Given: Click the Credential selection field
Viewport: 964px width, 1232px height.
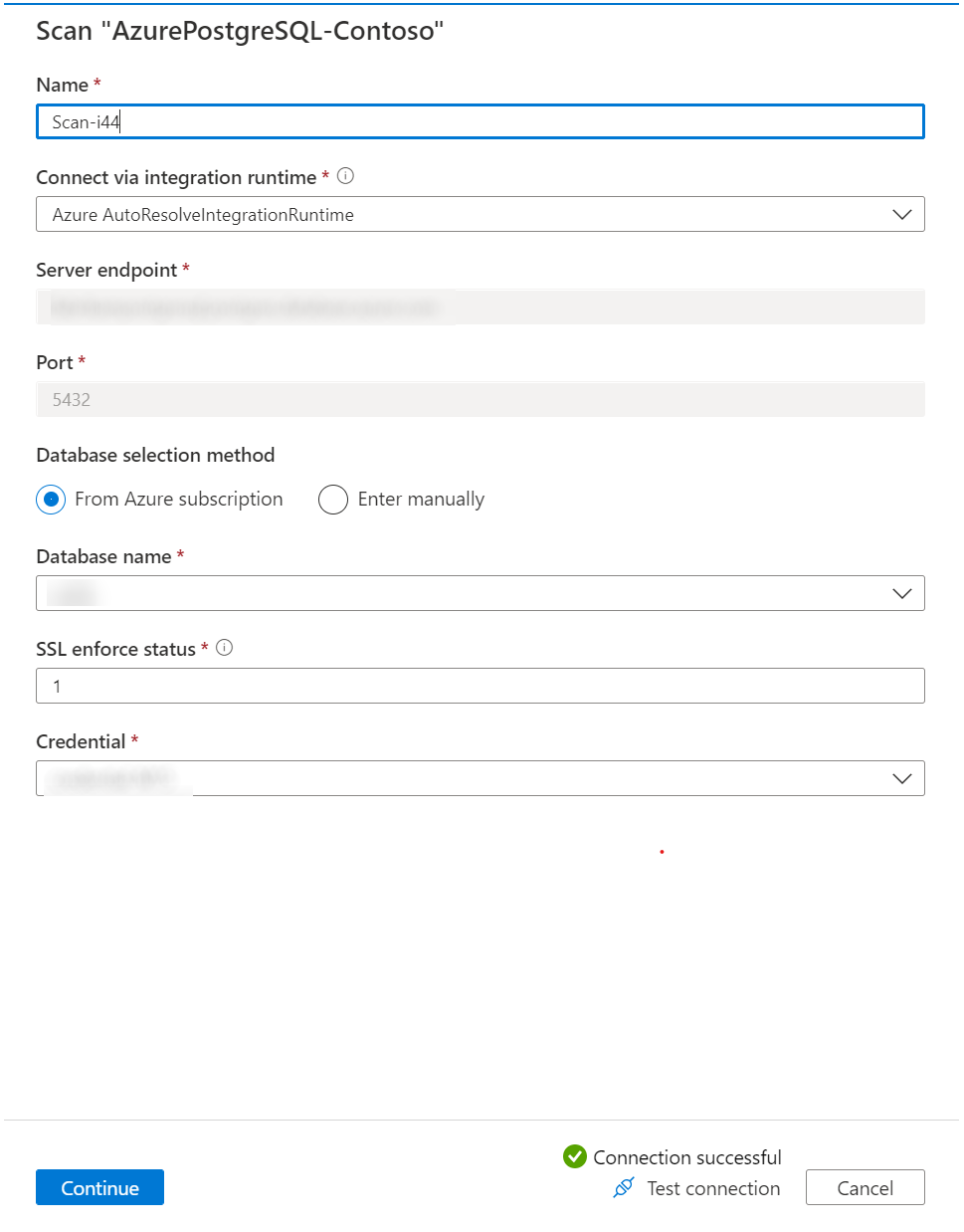Looking at the screenshot, I should click(x=481, y=778).
